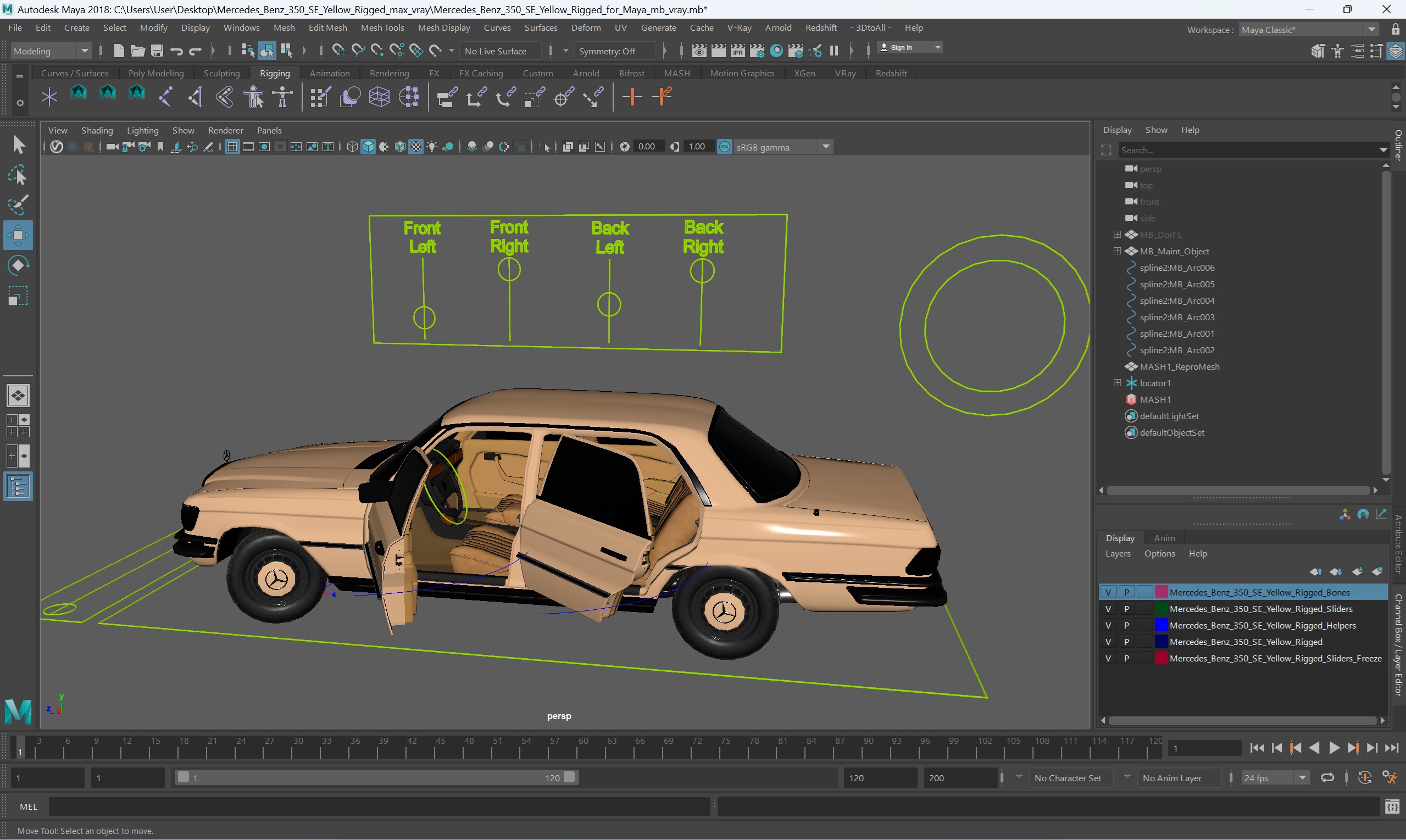Choose the Paint Selection tool
1406x840 pixels.
coord(18,205)
